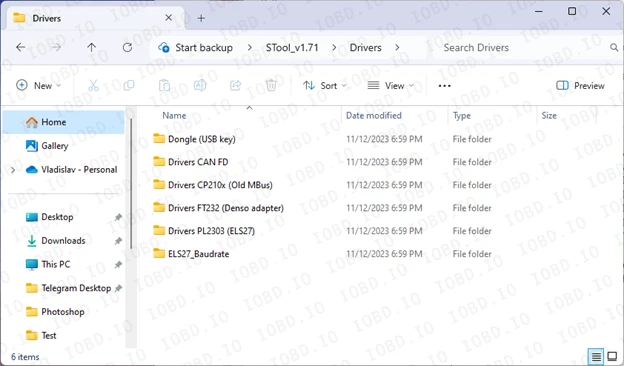Sort by Date modified column header
The image size is (624, 366).
[x=374, y=116]
